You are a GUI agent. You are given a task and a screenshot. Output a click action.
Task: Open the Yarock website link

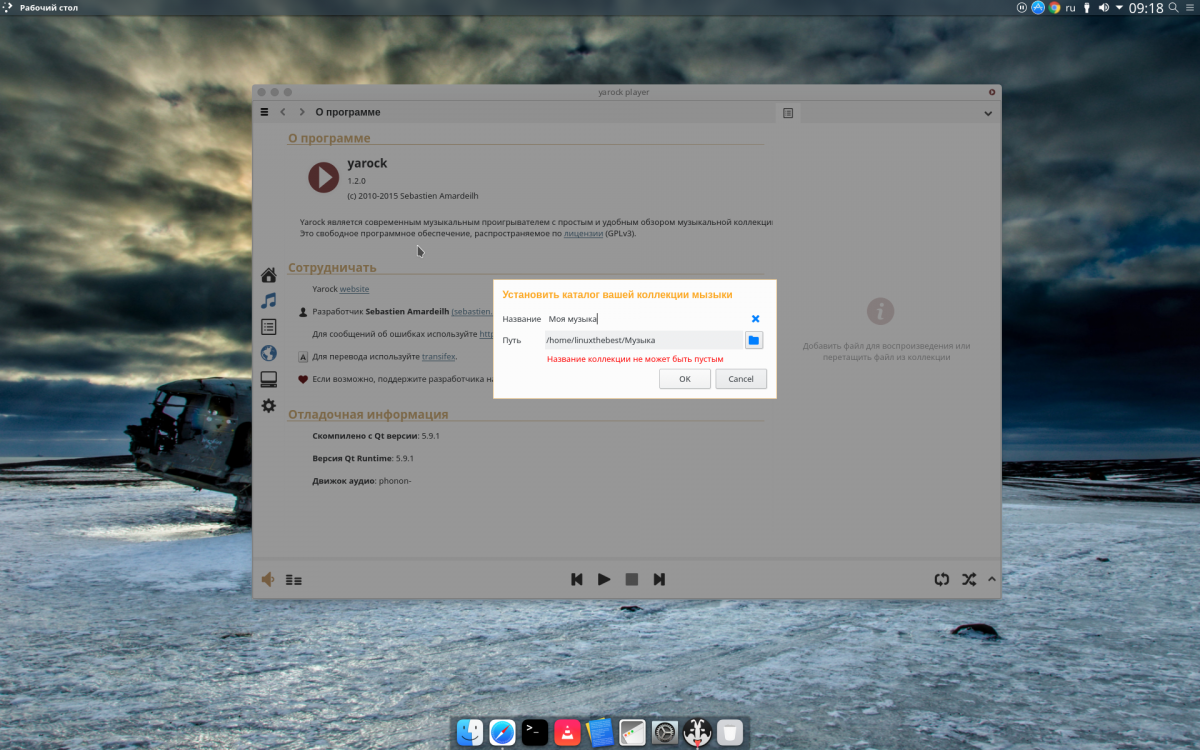coord(354,289)
